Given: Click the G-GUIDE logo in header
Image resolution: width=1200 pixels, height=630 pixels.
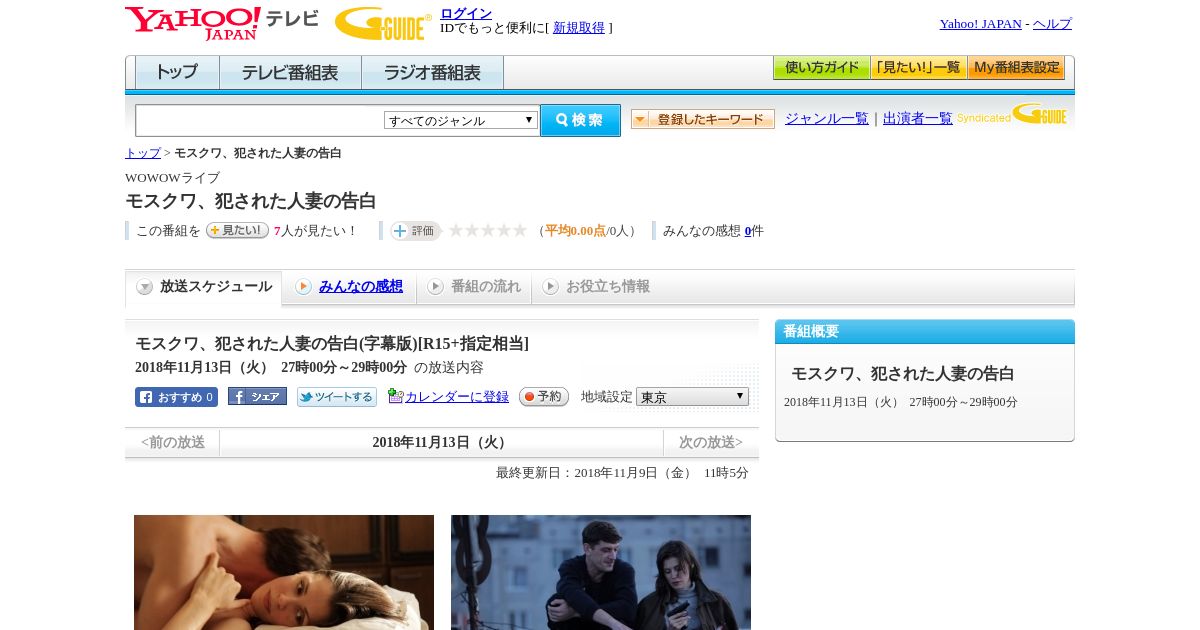Looking at the screenshot, I should click(x=383, y=23).
